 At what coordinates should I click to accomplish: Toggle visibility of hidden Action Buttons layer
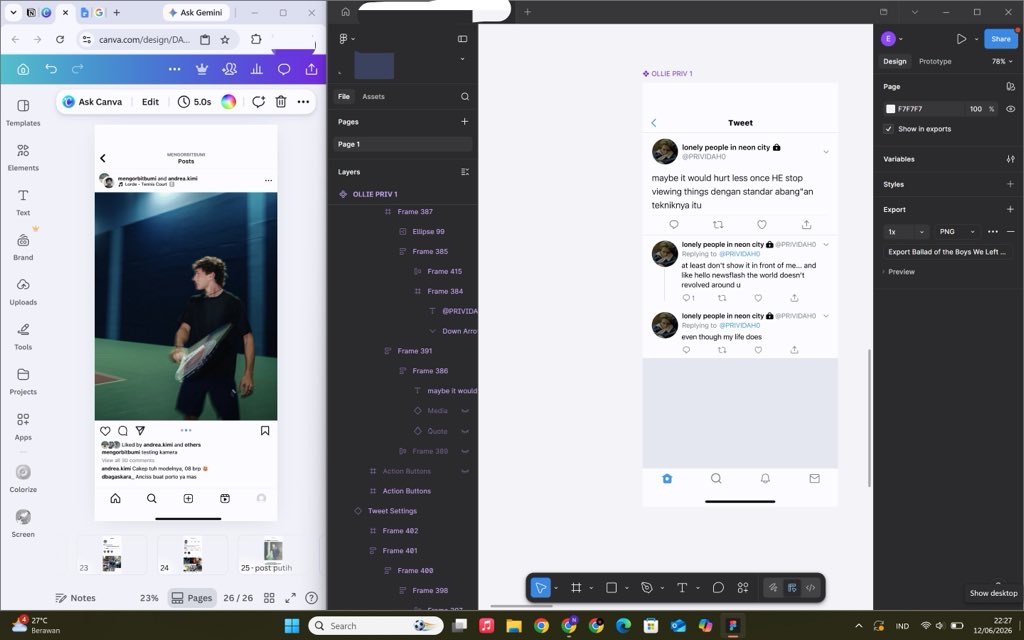pos(466,471)
